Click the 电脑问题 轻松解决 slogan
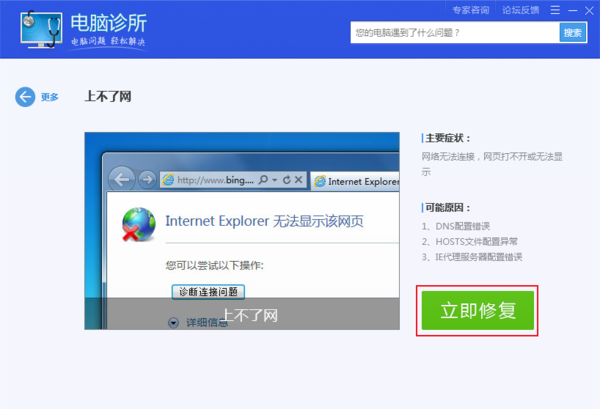Viewport: 600px width, 409px height. pos(108,41)
